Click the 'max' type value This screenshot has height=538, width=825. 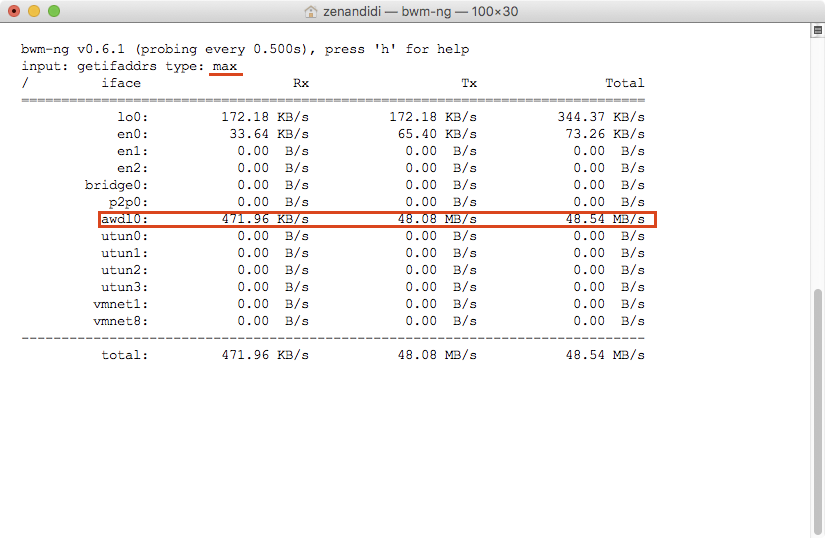tap(225, 66)
